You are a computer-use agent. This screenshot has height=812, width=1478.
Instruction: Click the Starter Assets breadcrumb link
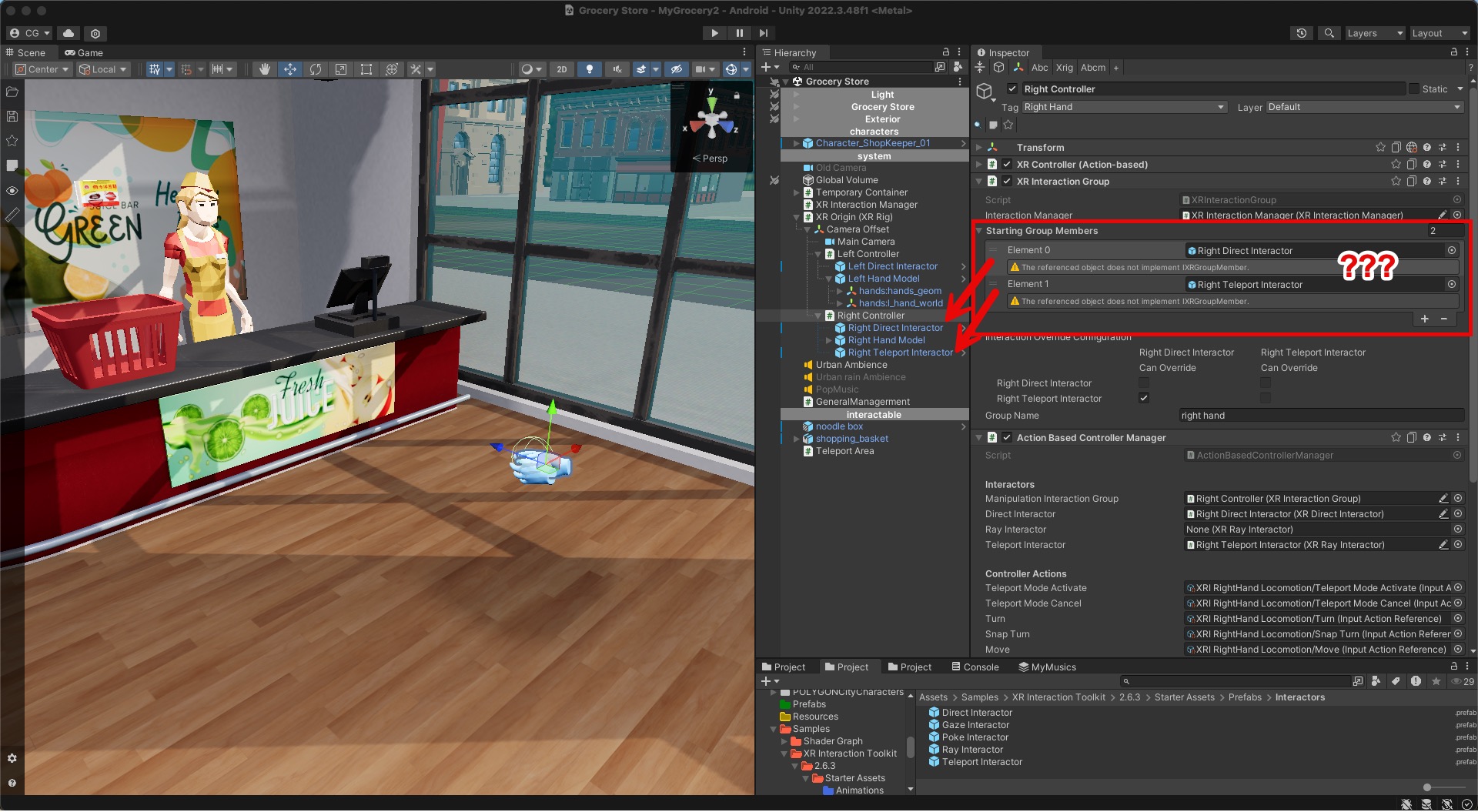pyautogui.click(x=1185, y=697)
